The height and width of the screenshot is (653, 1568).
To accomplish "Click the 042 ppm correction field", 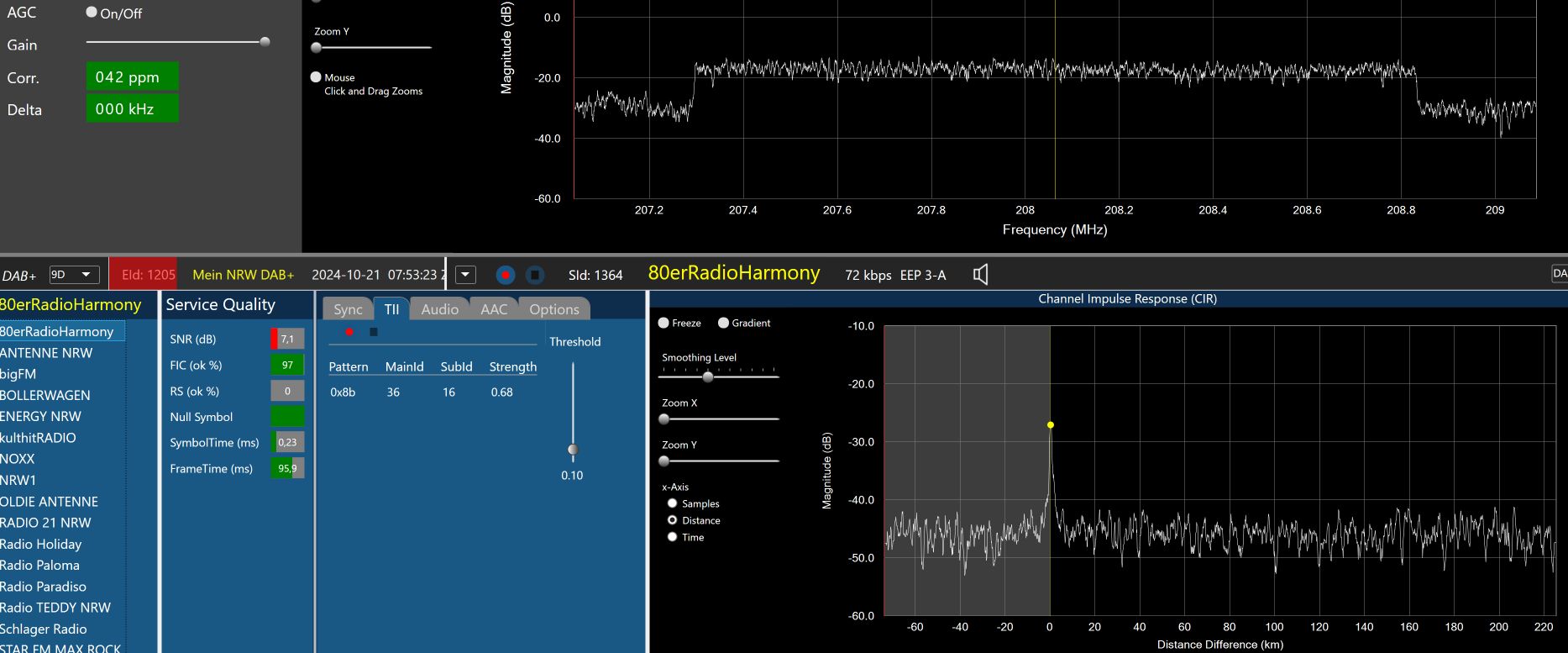I will coord(132,77).
